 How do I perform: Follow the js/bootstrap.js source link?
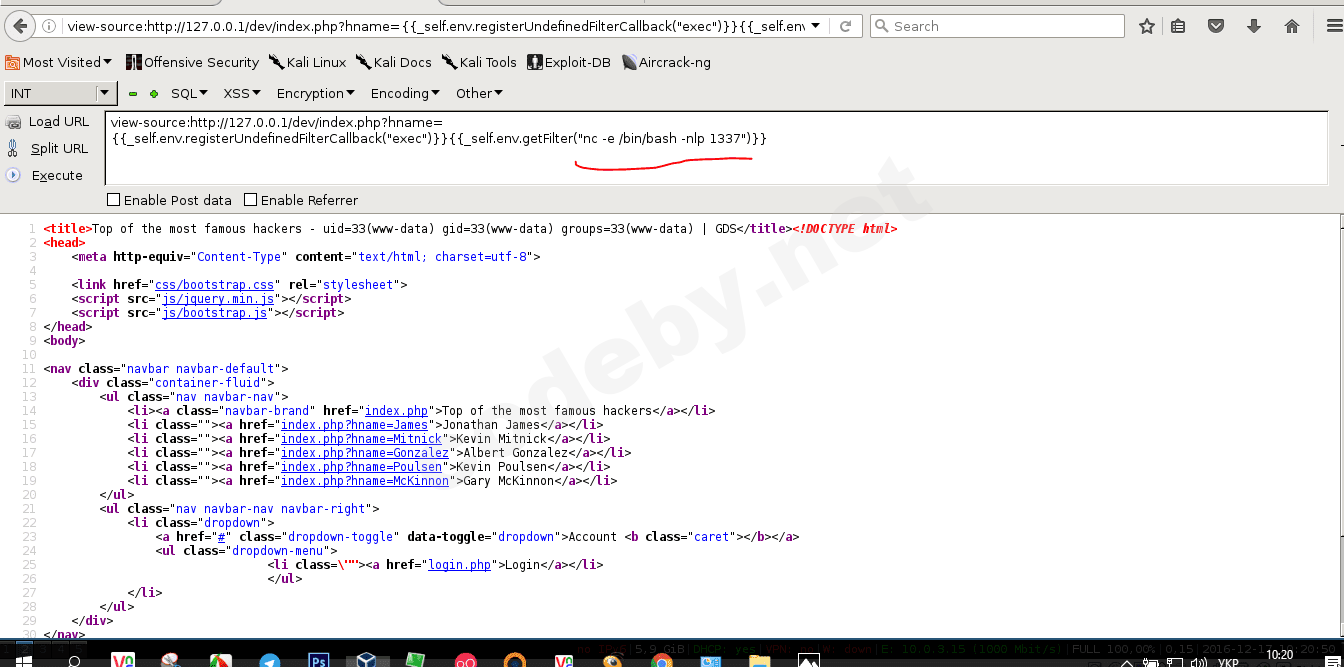click(215, 313)
